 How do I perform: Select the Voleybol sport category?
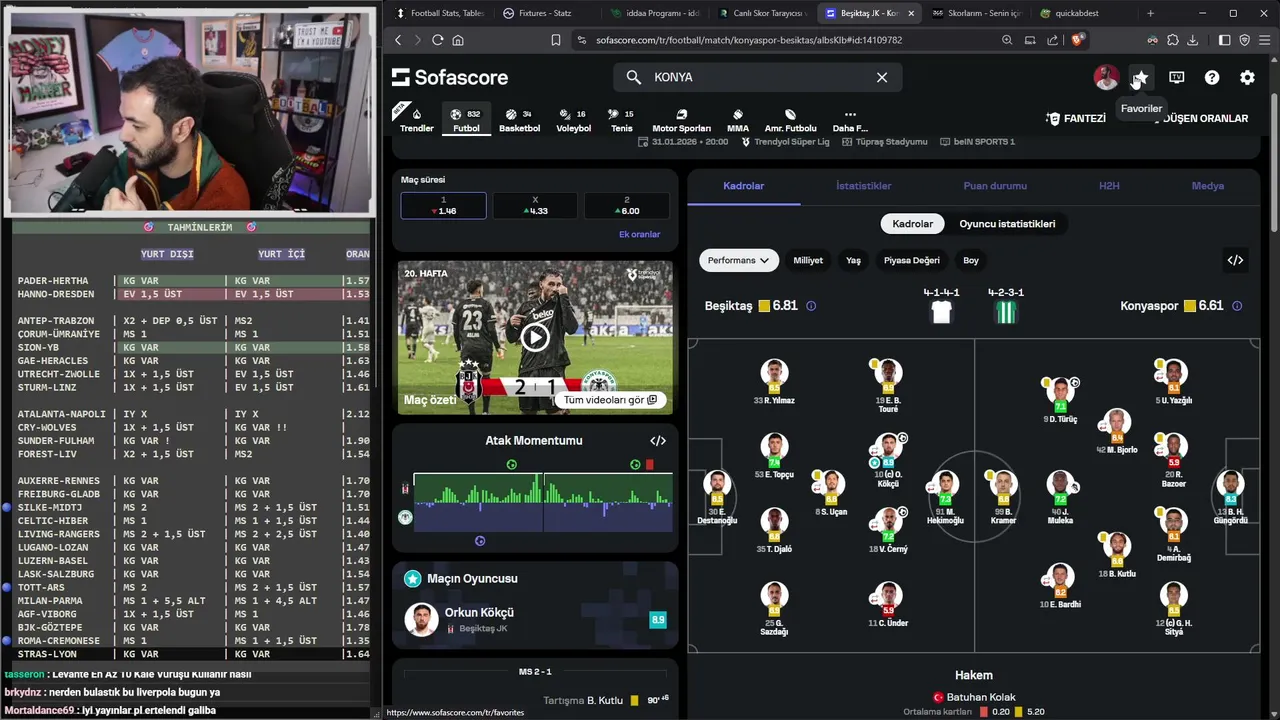click(x=573, y=120)
